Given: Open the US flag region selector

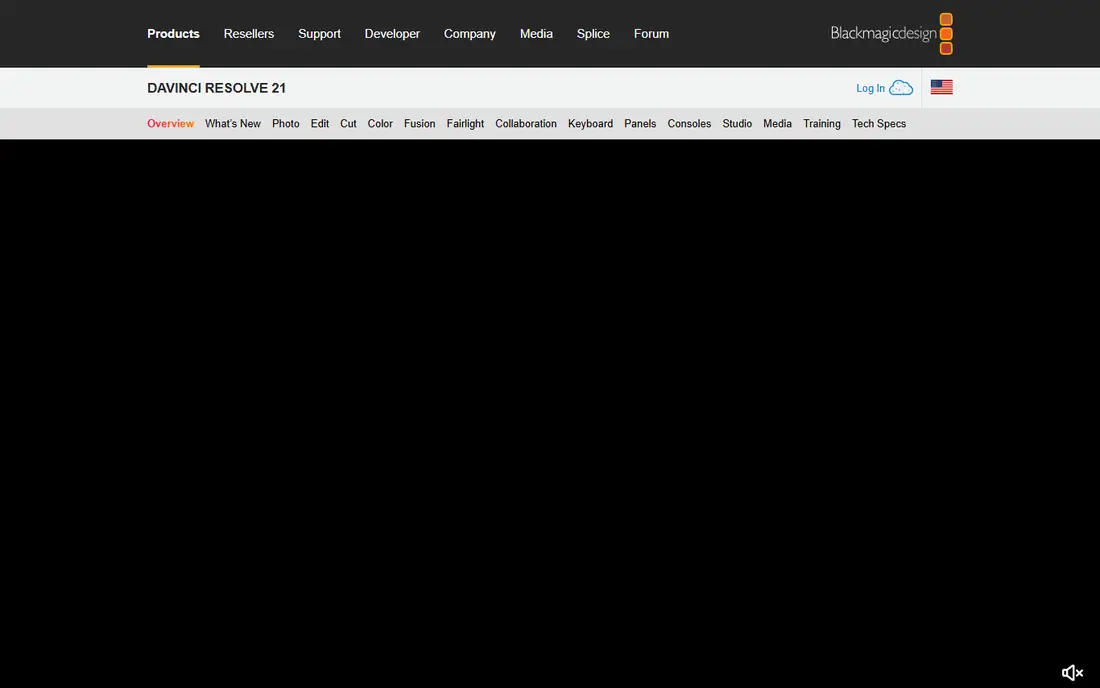Looking at the screenshot, I should click(x=941, y=87).
